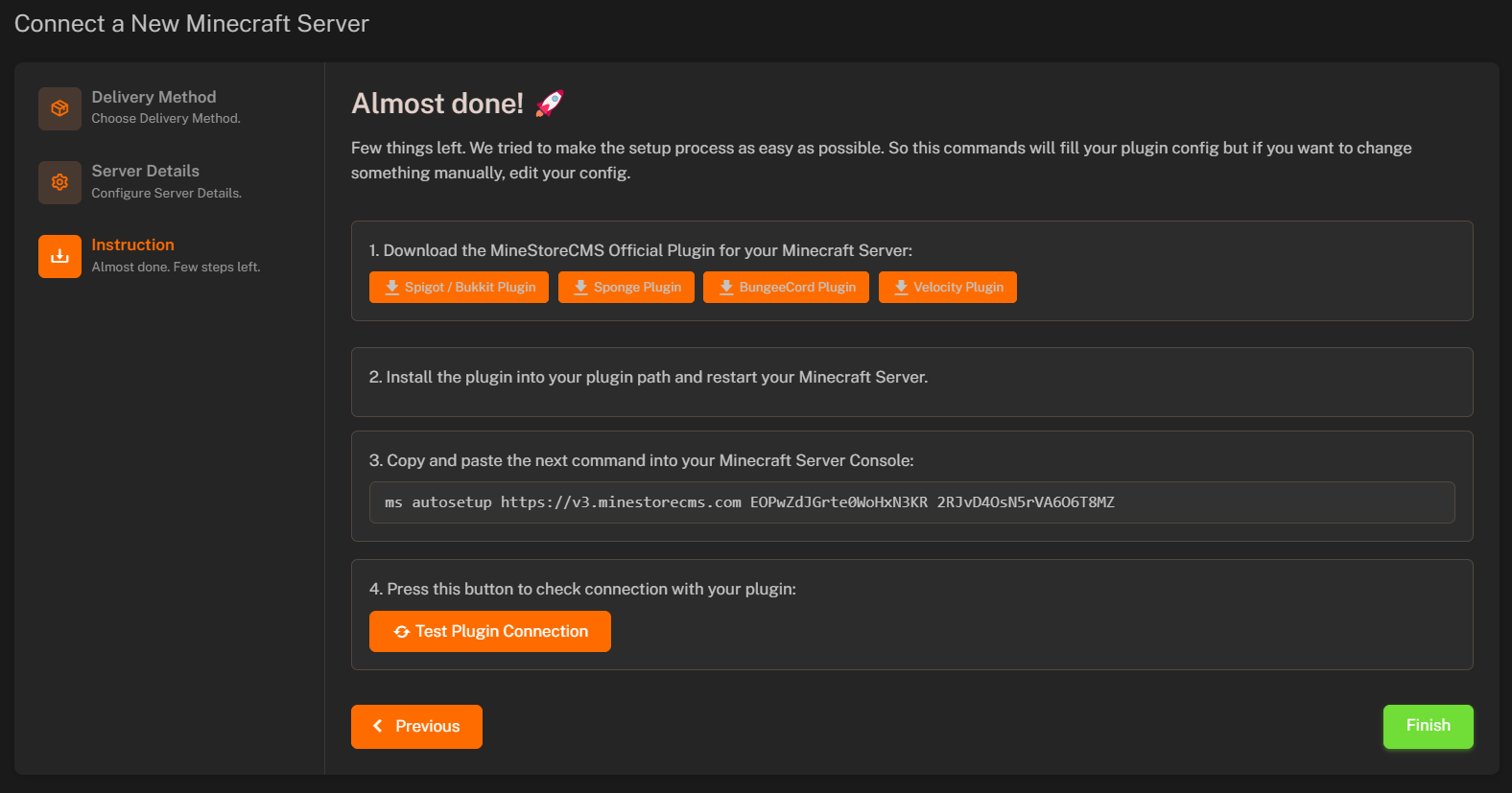The height and width of the screenshot is (793, 1512).
Task: Open the Server Details step title
Action: [x=145, y=171]
